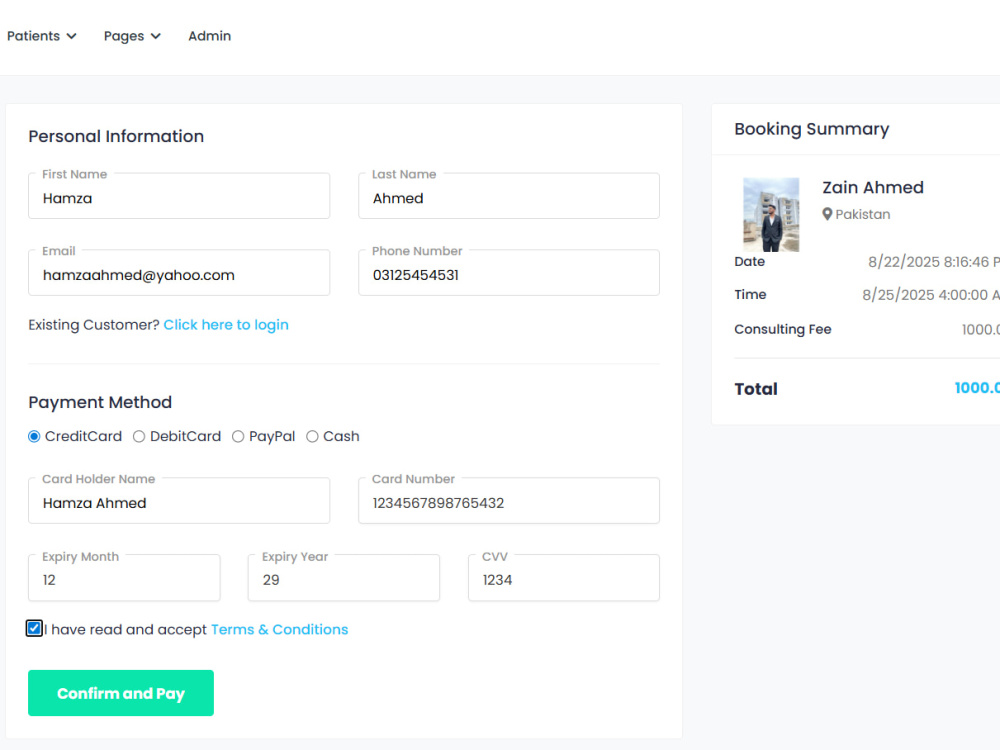
Task: Click into the Email input field
Action: tap(179, 272)
